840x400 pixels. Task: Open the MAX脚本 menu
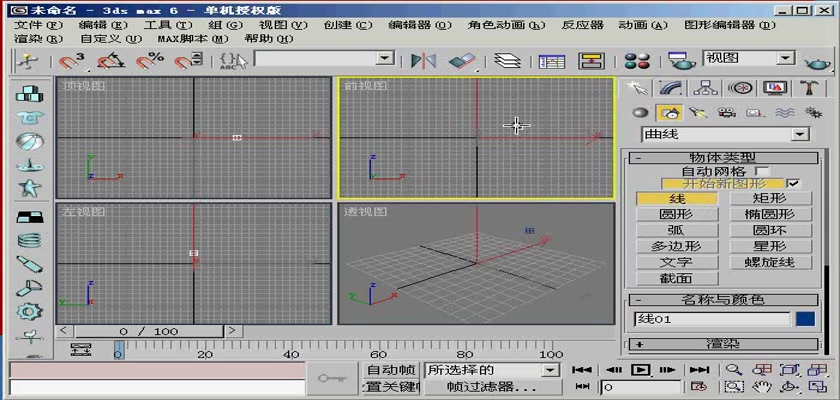[x=193, y=39]
